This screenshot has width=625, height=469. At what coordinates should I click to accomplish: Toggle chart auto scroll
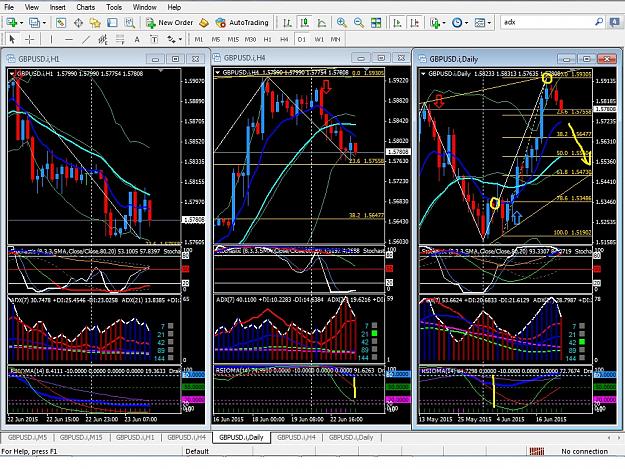(x=397, y=23)
